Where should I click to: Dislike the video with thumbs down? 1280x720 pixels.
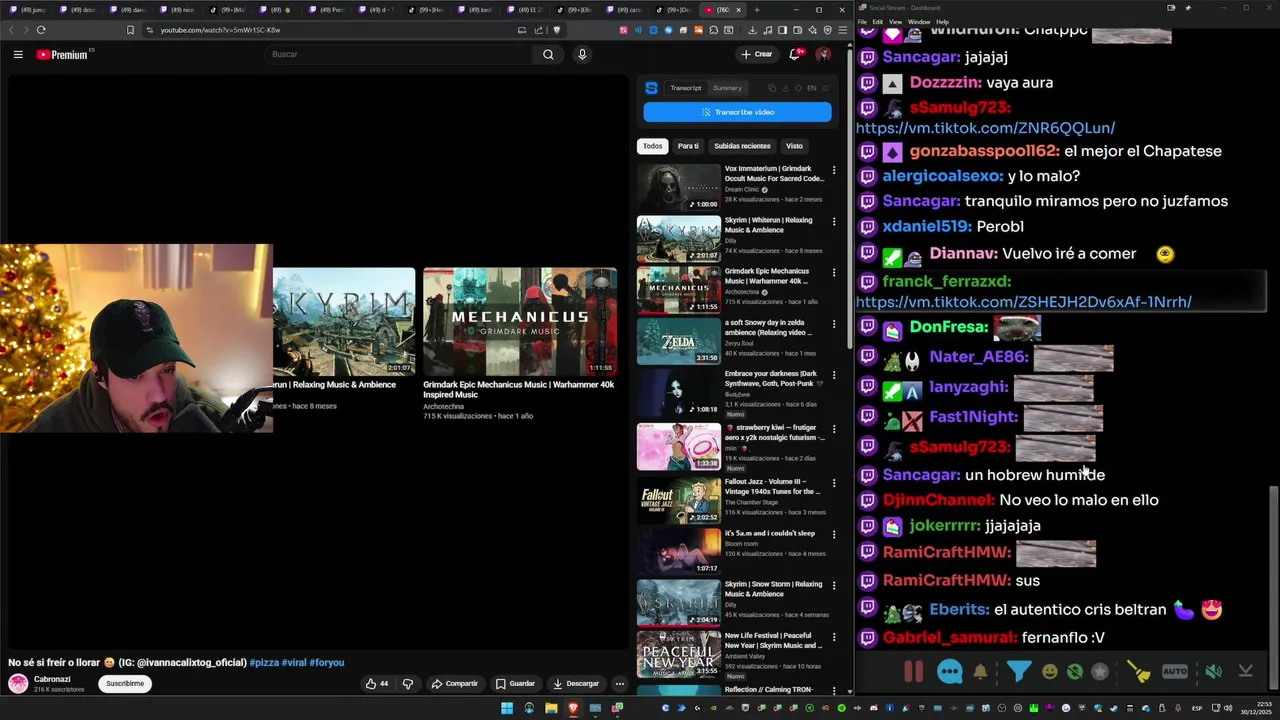408,684
